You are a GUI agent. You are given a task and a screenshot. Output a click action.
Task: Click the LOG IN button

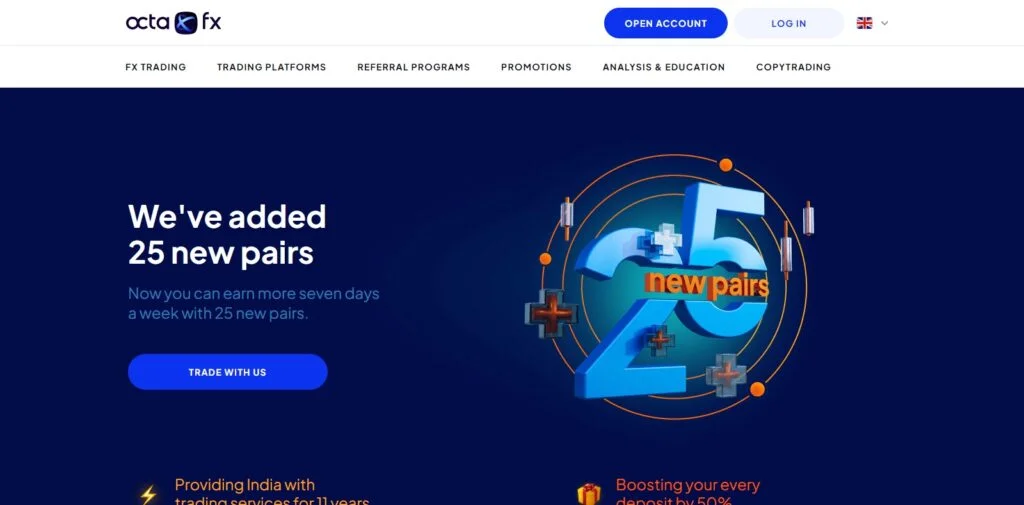[789, 24]
